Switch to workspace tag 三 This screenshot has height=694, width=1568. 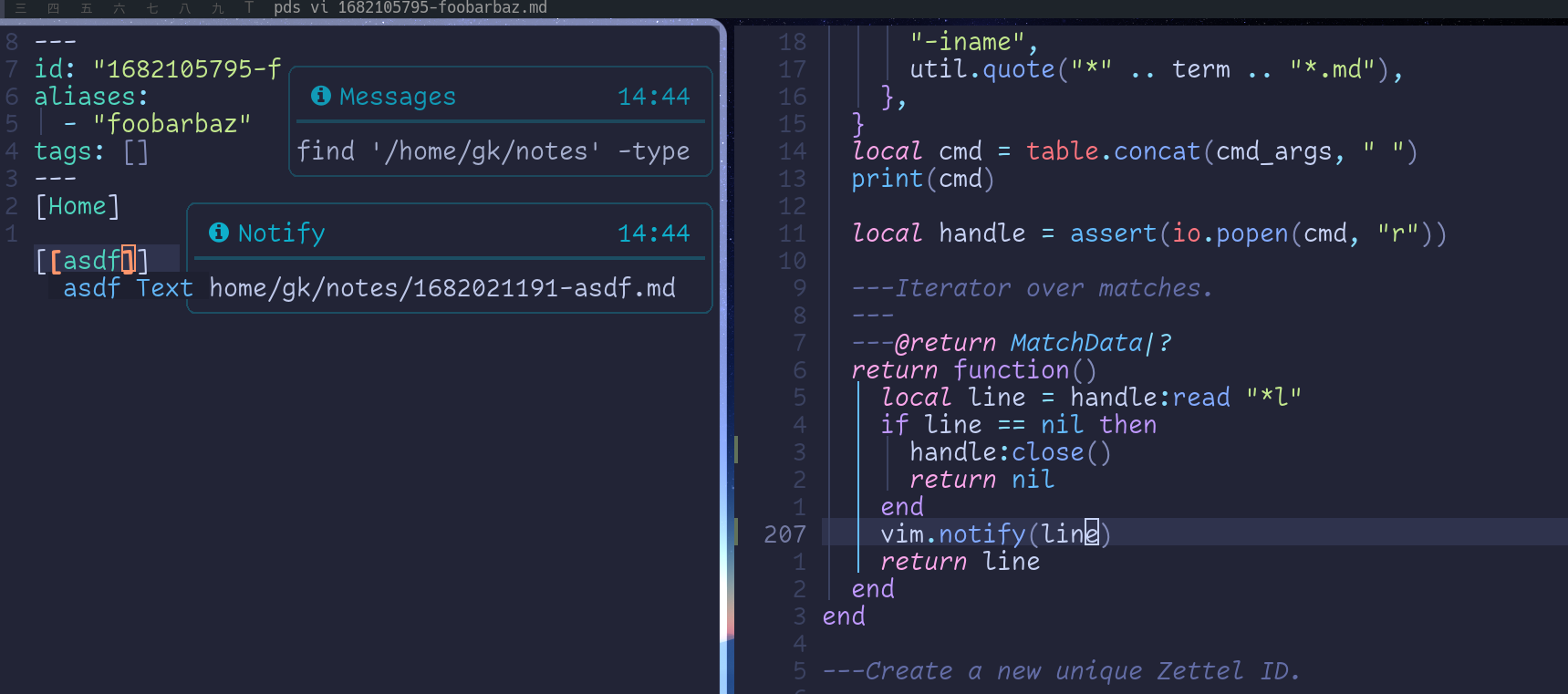coord(21,8)
